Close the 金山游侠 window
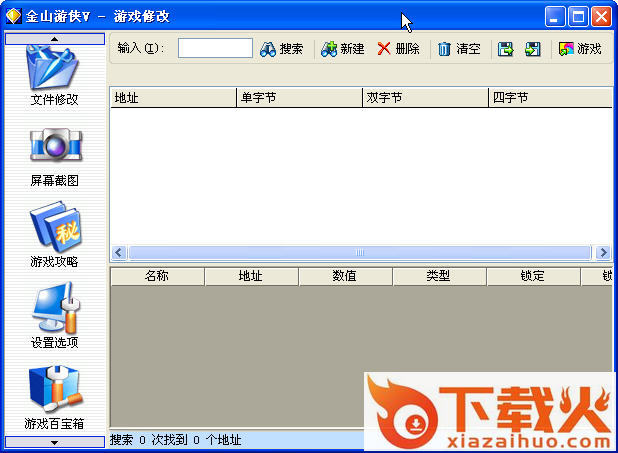Viewport: 618px width, 453px height. click(601, 17)
